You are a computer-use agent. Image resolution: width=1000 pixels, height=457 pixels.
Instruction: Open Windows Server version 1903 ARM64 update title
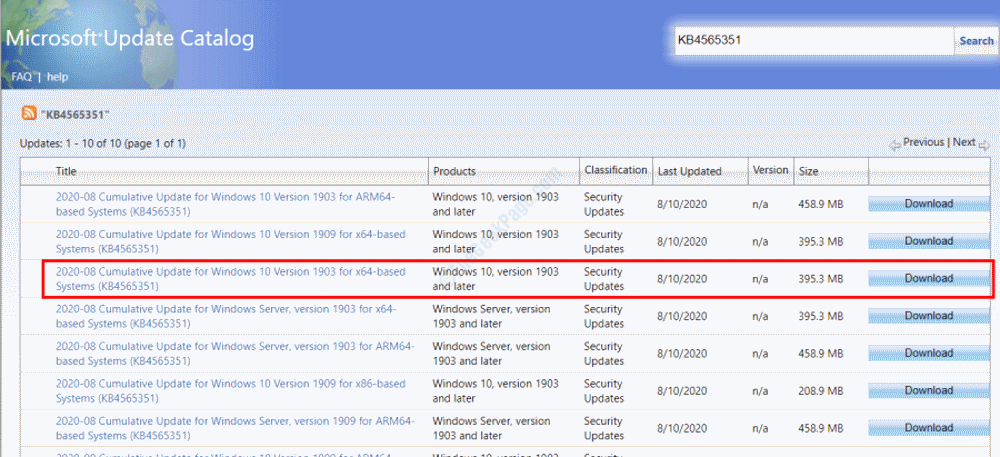(235, 353)
